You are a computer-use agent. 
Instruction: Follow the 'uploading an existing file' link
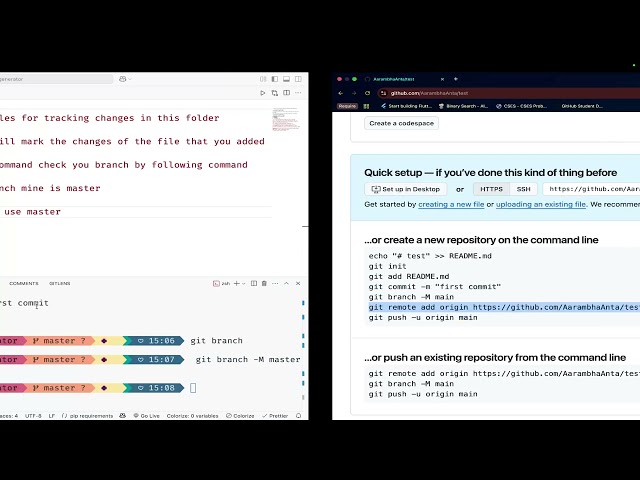(541, 204)
